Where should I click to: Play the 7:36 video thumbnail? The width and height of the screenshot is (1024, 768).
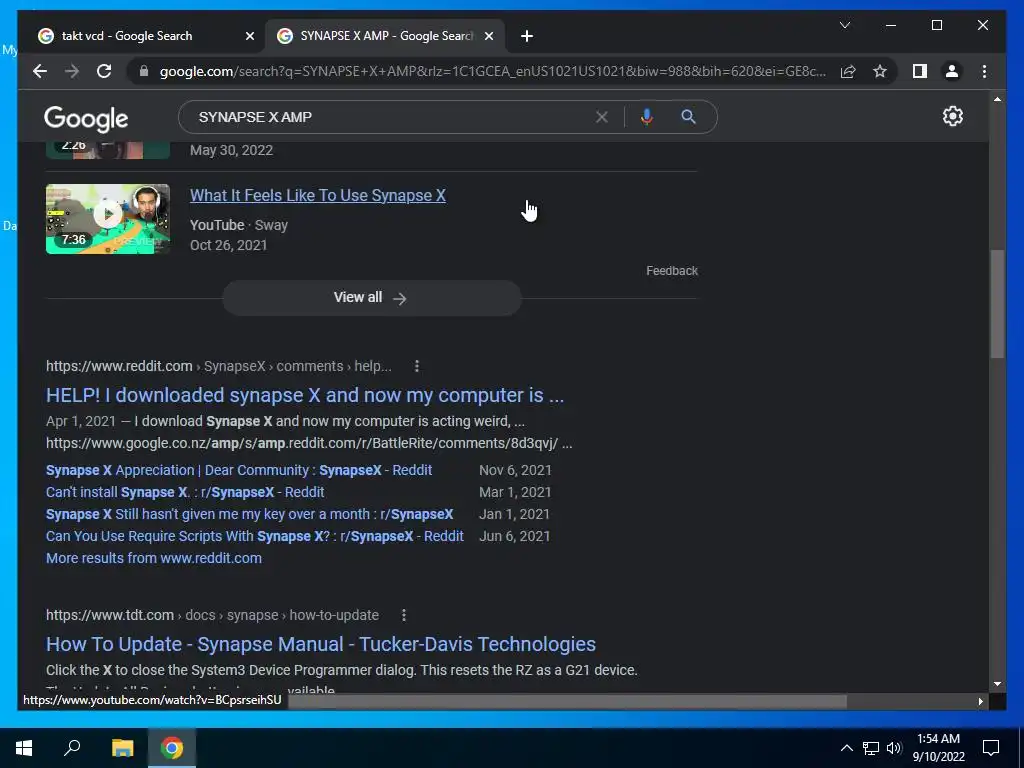[108, 219]
